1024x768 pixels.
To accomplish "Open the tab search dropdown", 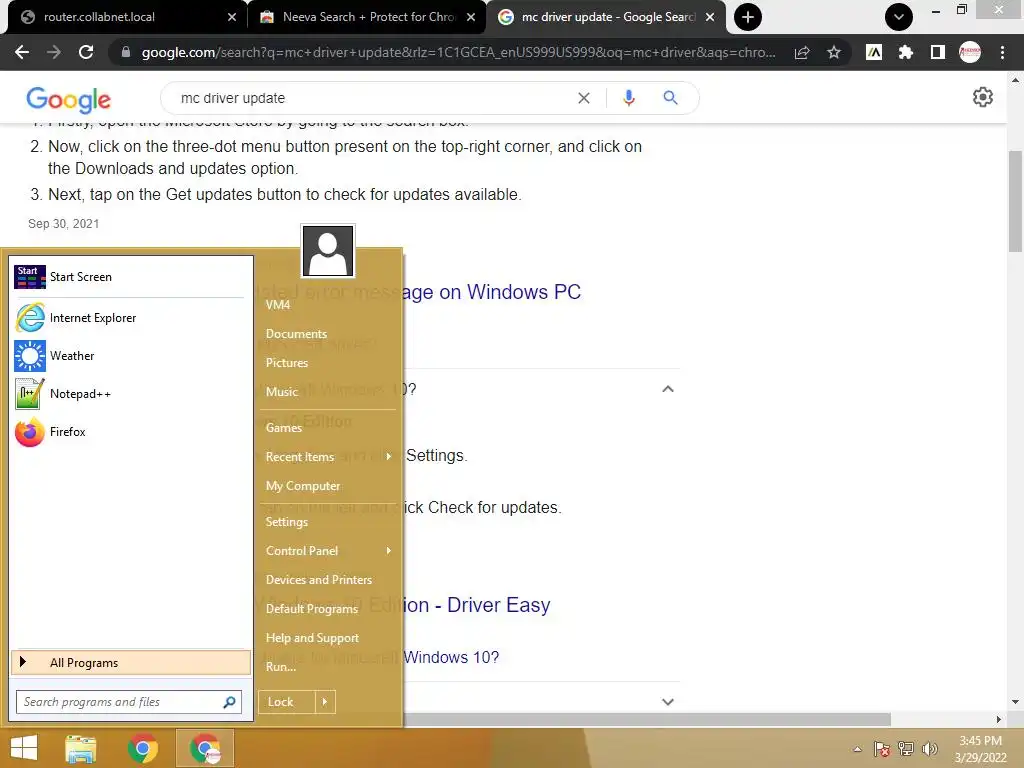I will pyautogui.click(x=899, y=17).
